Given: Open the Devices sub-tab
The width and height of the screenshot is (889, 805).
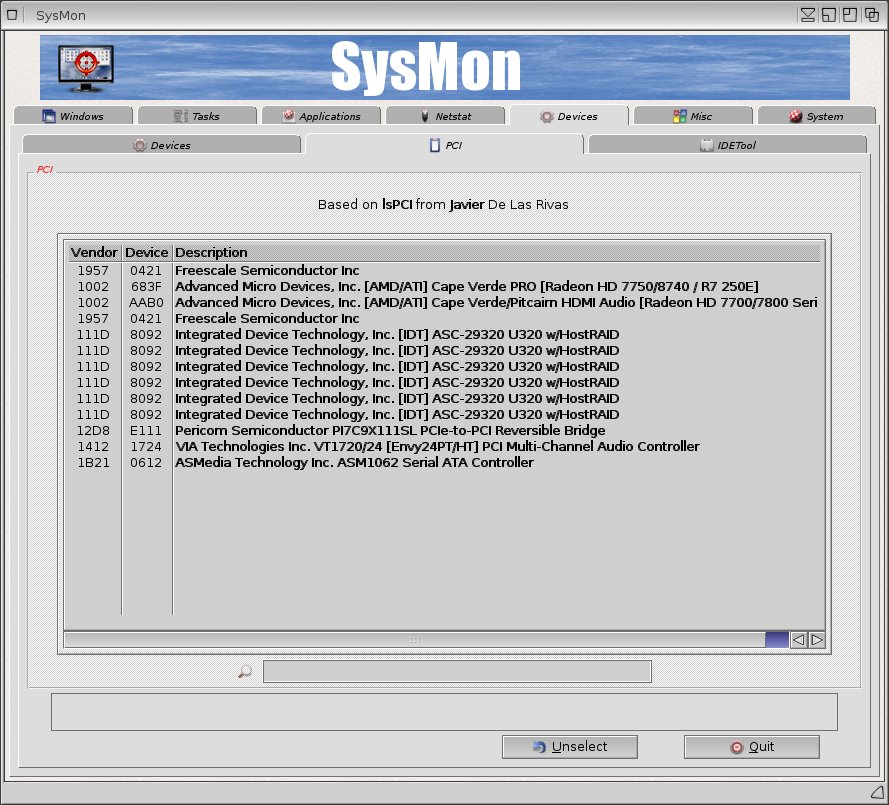Looking at the screenshot, I should (162, 145).
